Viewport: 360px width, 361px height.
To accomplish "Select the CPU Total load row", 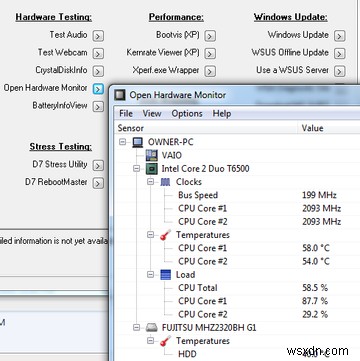I will tap(237, 288).
